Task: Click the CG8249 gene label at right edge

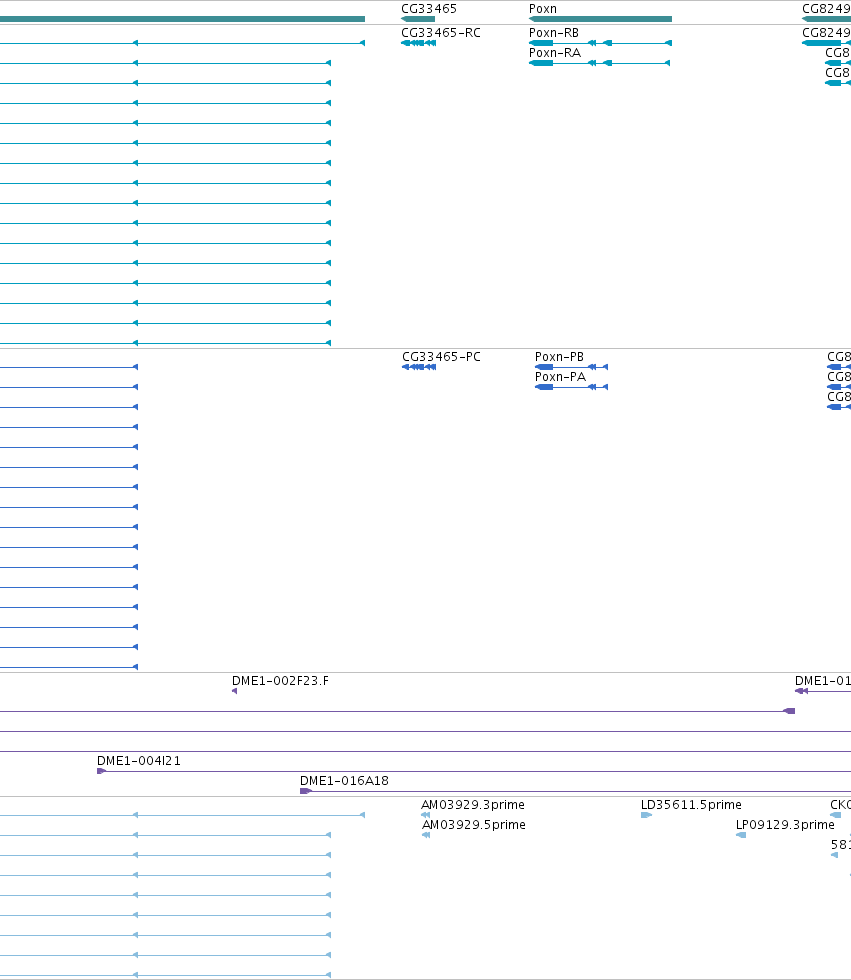Action: (x=826, y=9)
